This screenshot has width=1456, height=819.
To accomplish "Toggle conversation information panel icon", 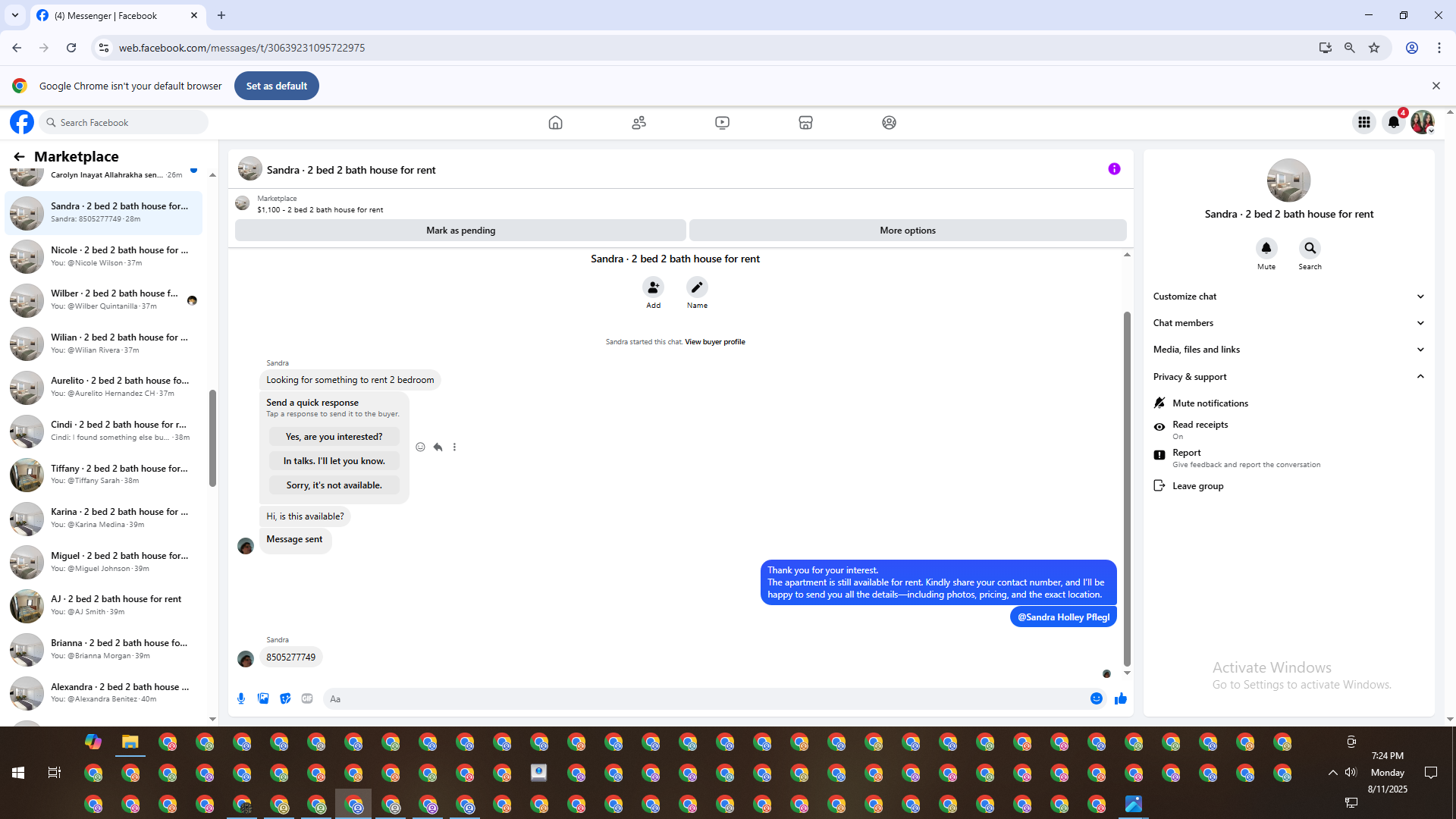I will point(1114,169).
